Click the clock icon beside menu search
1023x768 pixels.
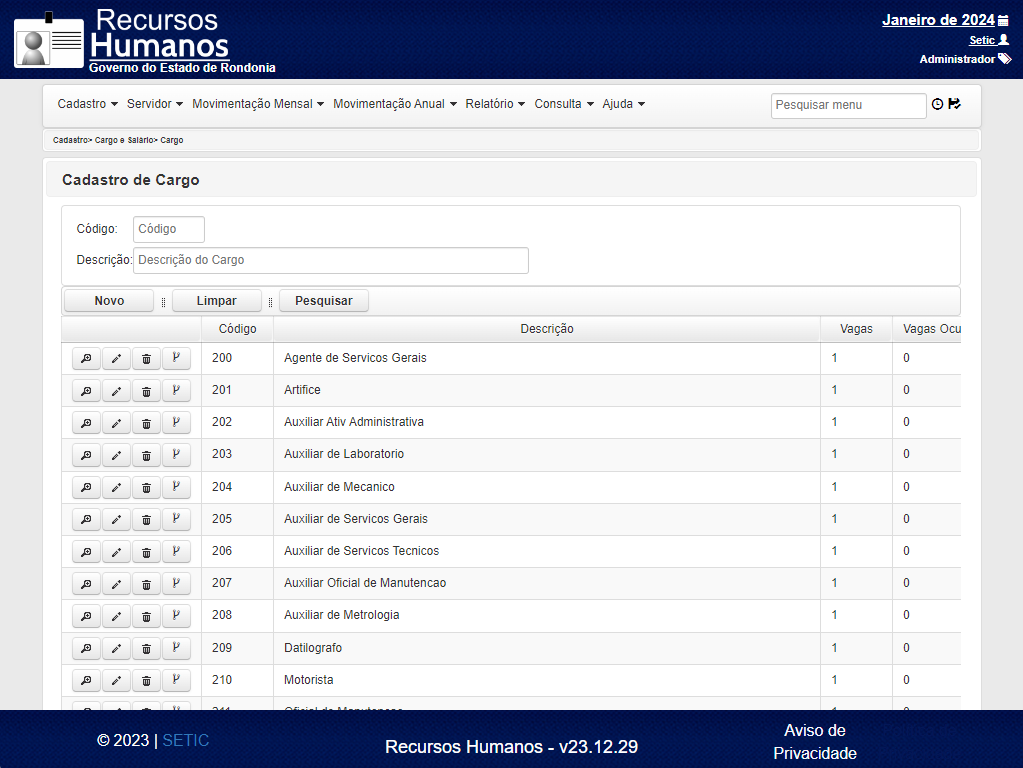point(938,104)
